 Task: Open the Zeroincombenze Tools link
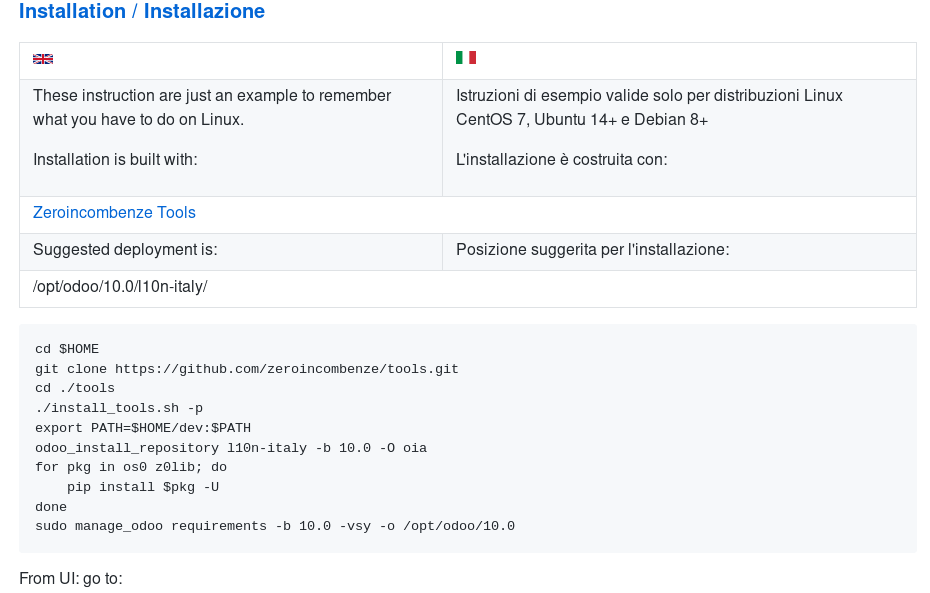click(x=114, y=212)
